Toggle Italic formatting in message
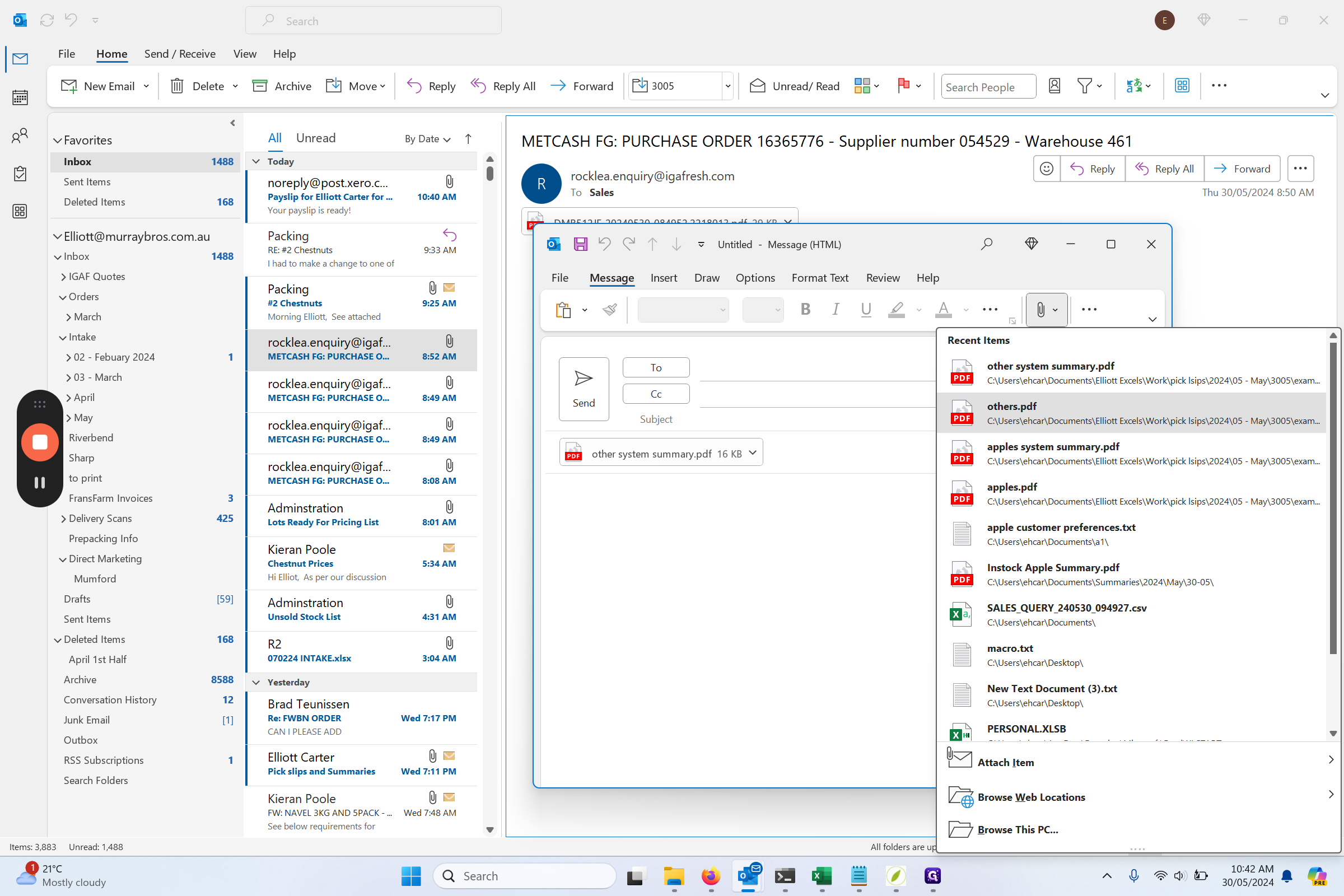This screenshot has width=1344, height=896. coord(836,309)
